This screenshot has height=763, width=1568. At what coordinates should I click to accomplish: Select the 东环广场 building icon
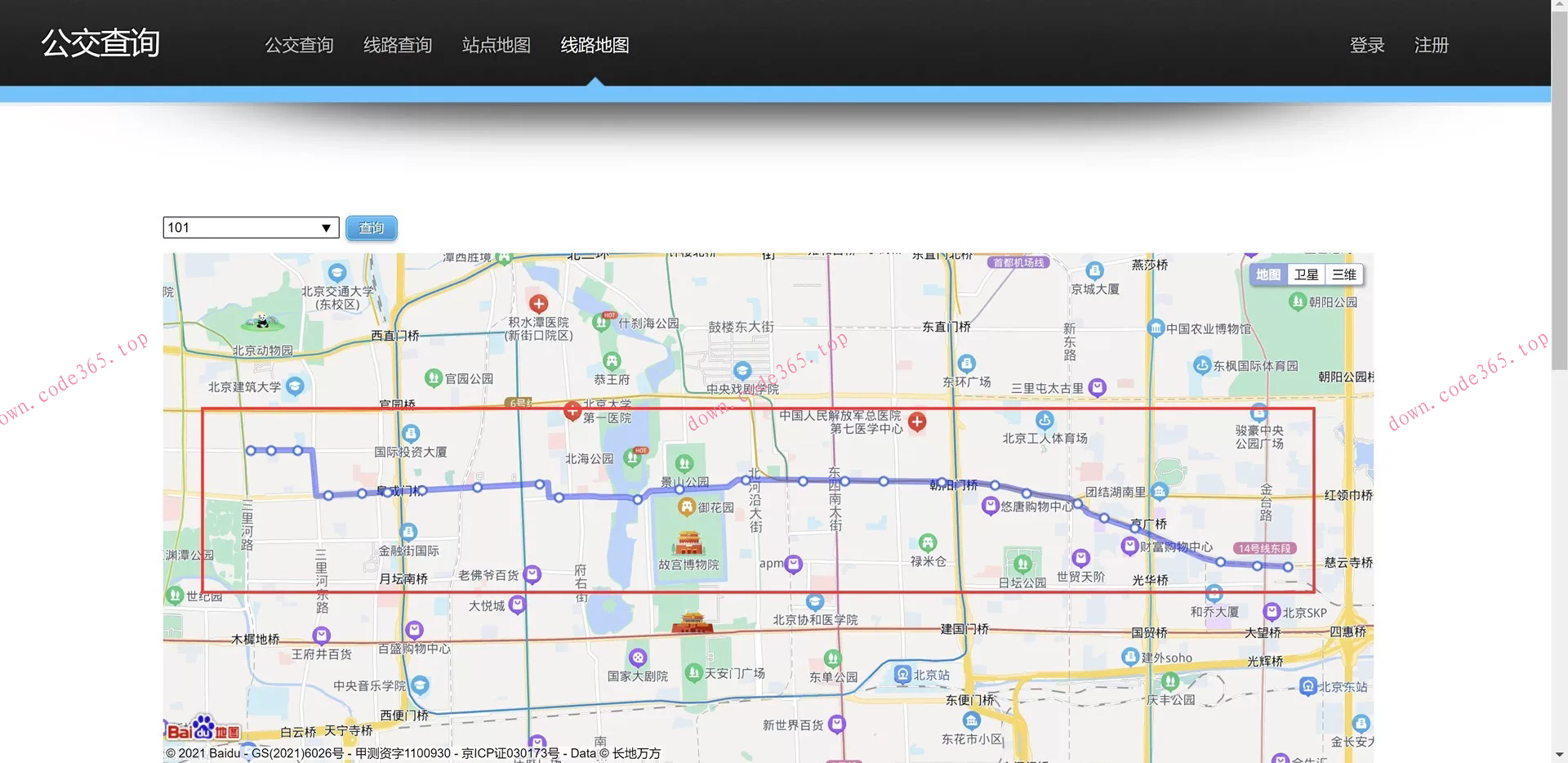[966, 364]
